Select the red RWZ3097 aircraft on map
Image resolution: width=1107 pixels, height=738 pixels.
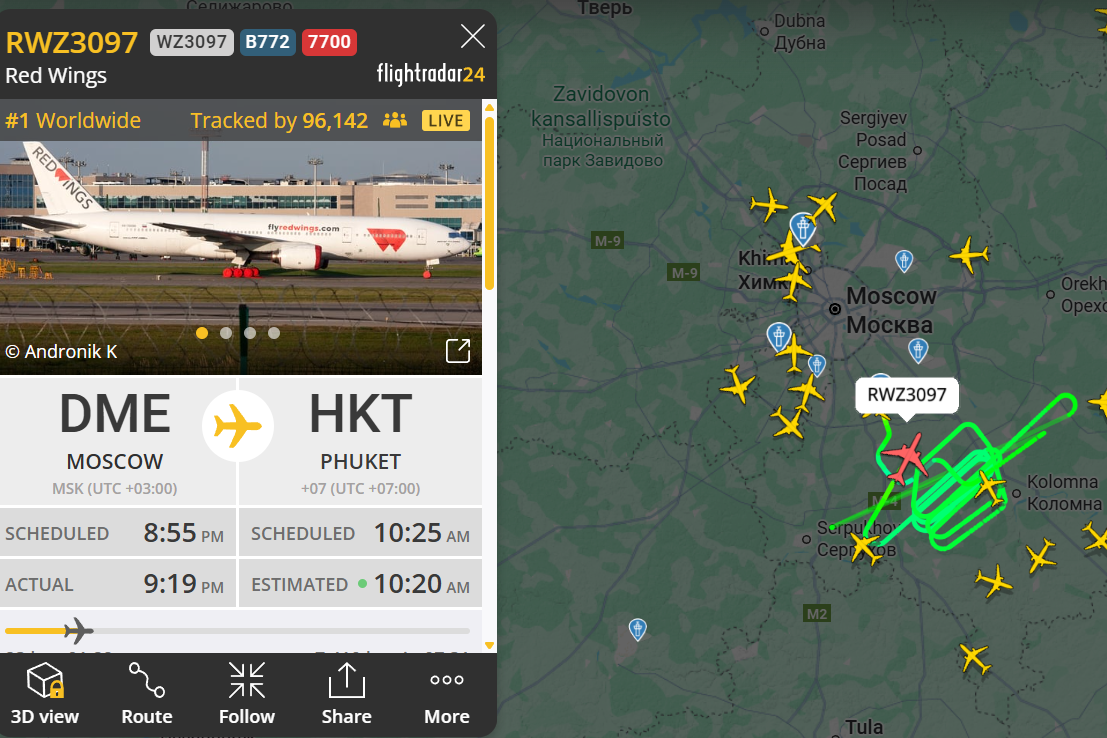[x=904, y=458]
